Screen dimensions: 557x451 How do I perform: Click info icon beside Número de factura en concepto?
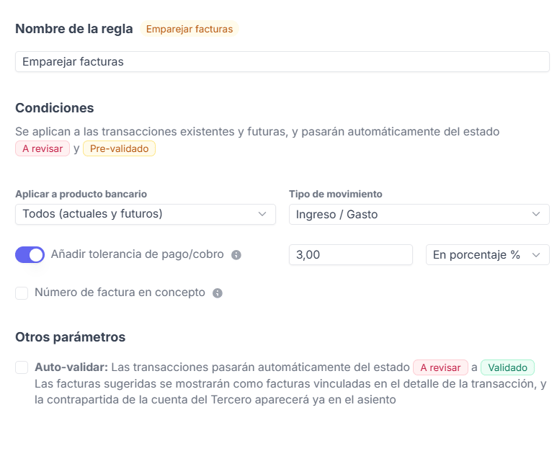click(217, 293)
